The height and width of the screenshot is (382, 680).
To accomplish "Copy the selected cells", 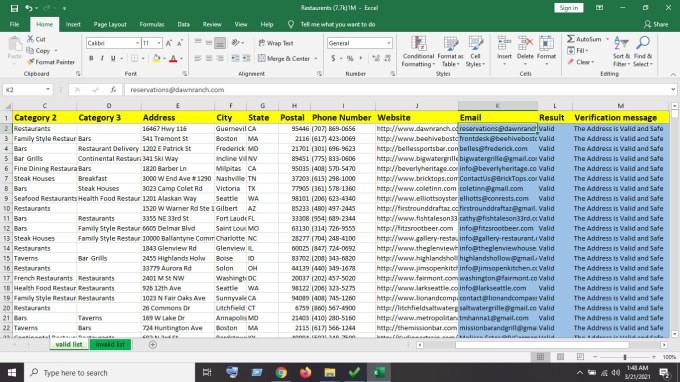I will click(x=39, y=51).
